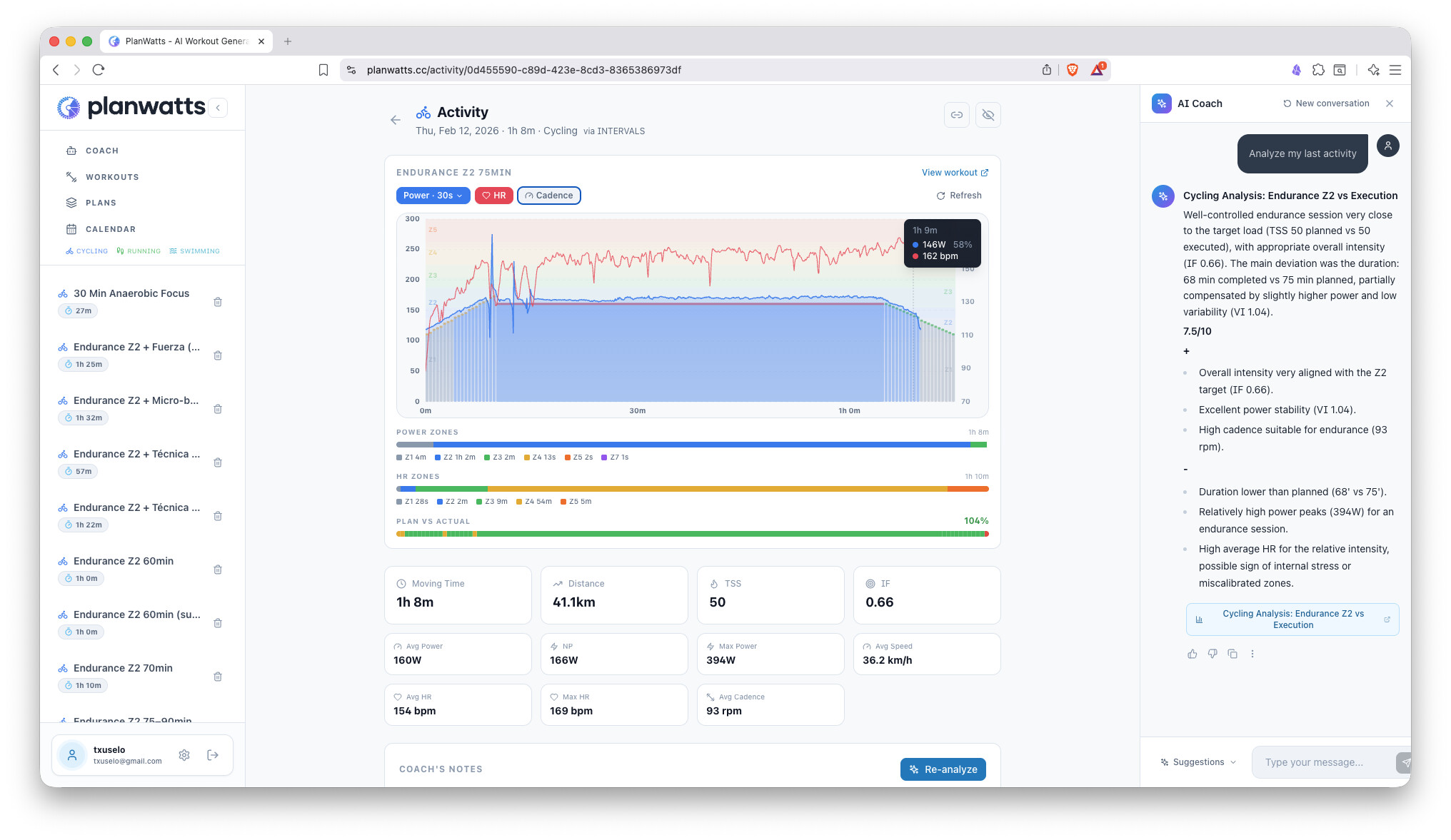Open account settings gear icon

pyautogui.click(x=184, y=755)
